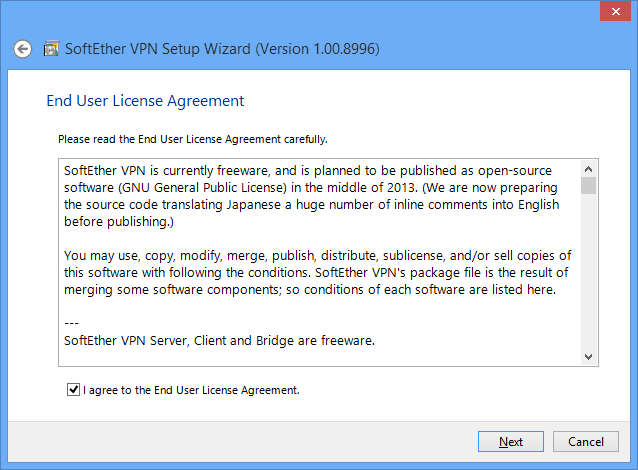Proceed by clicking the Next button

[511, 442]
